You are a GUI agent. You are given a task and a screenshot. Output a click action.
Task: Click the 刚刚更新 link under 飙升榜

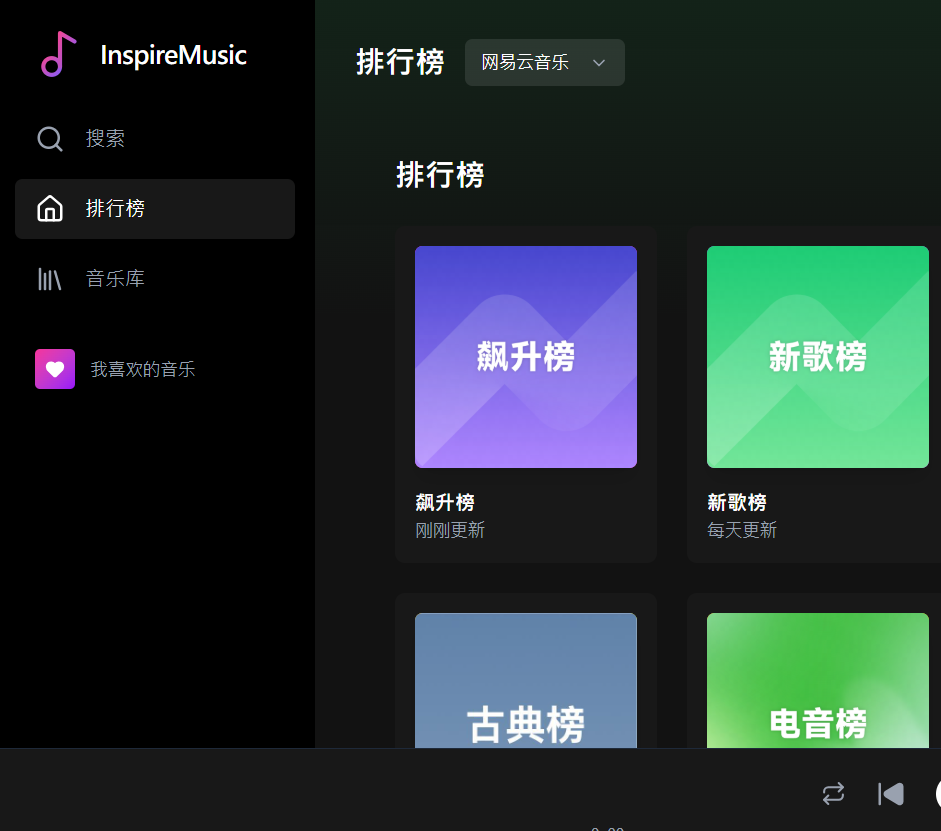pyautogui.click(x=449, y=529)
